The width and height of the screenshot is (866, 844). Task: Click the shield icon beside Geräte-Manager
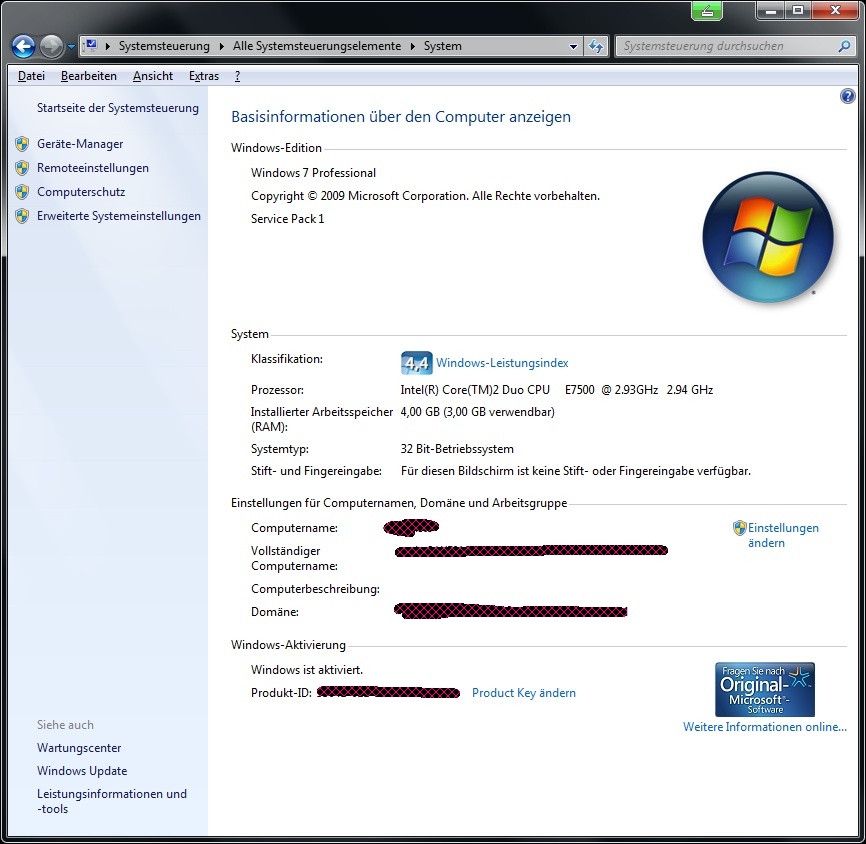[x=22, y=144]
